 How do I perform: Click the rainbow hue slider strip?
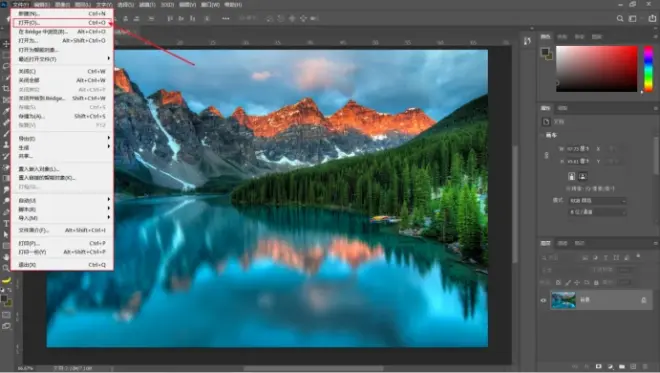tap(649, 69)
